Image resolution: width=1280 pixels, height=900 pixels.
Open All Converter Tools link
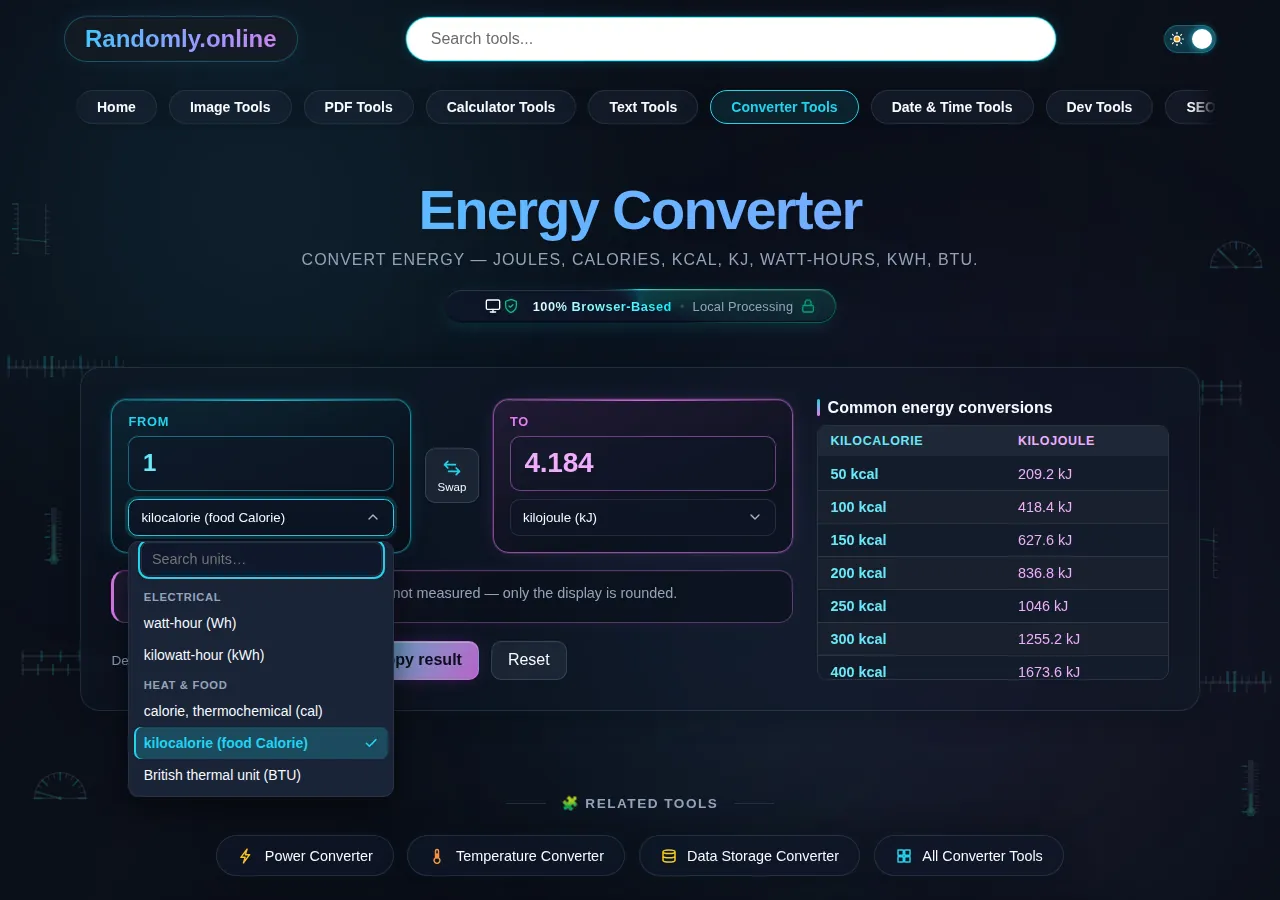969,856
